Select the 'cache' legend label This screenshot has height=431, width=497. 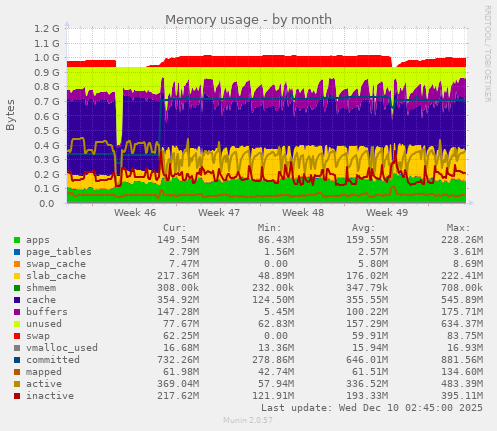41,300
